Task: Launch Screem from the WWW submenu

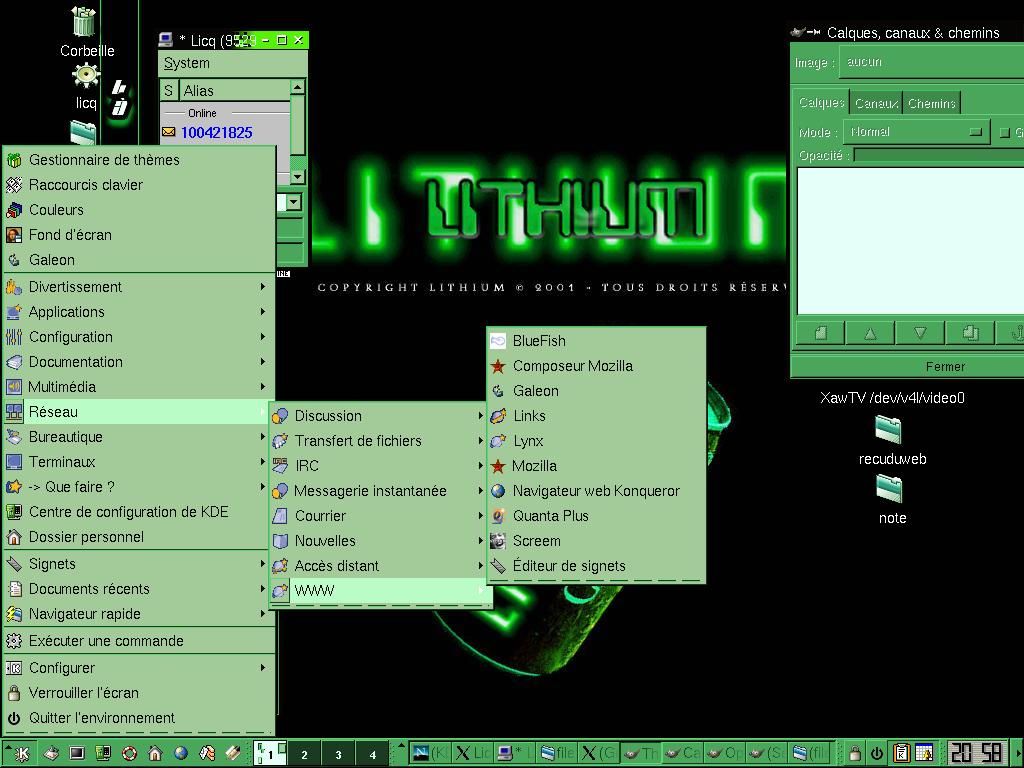Action: 596,541
